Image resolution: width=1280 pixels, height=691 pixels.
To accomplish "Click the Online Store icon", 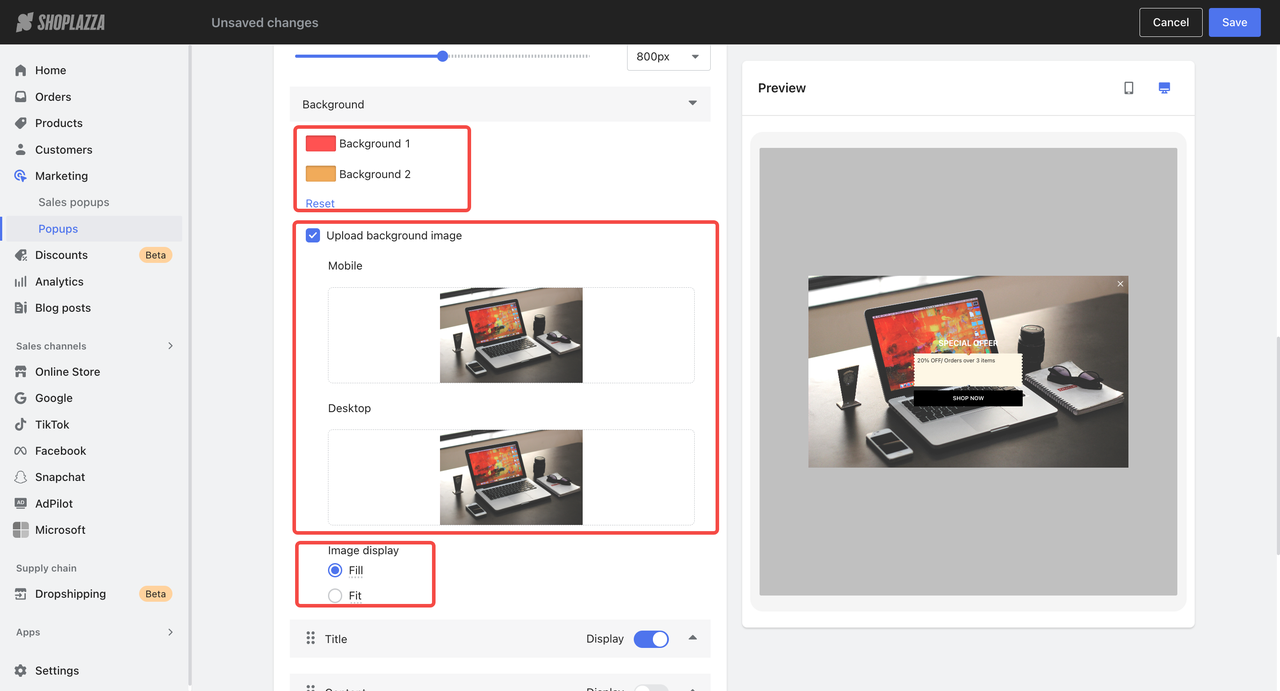I will pos(21,372).
